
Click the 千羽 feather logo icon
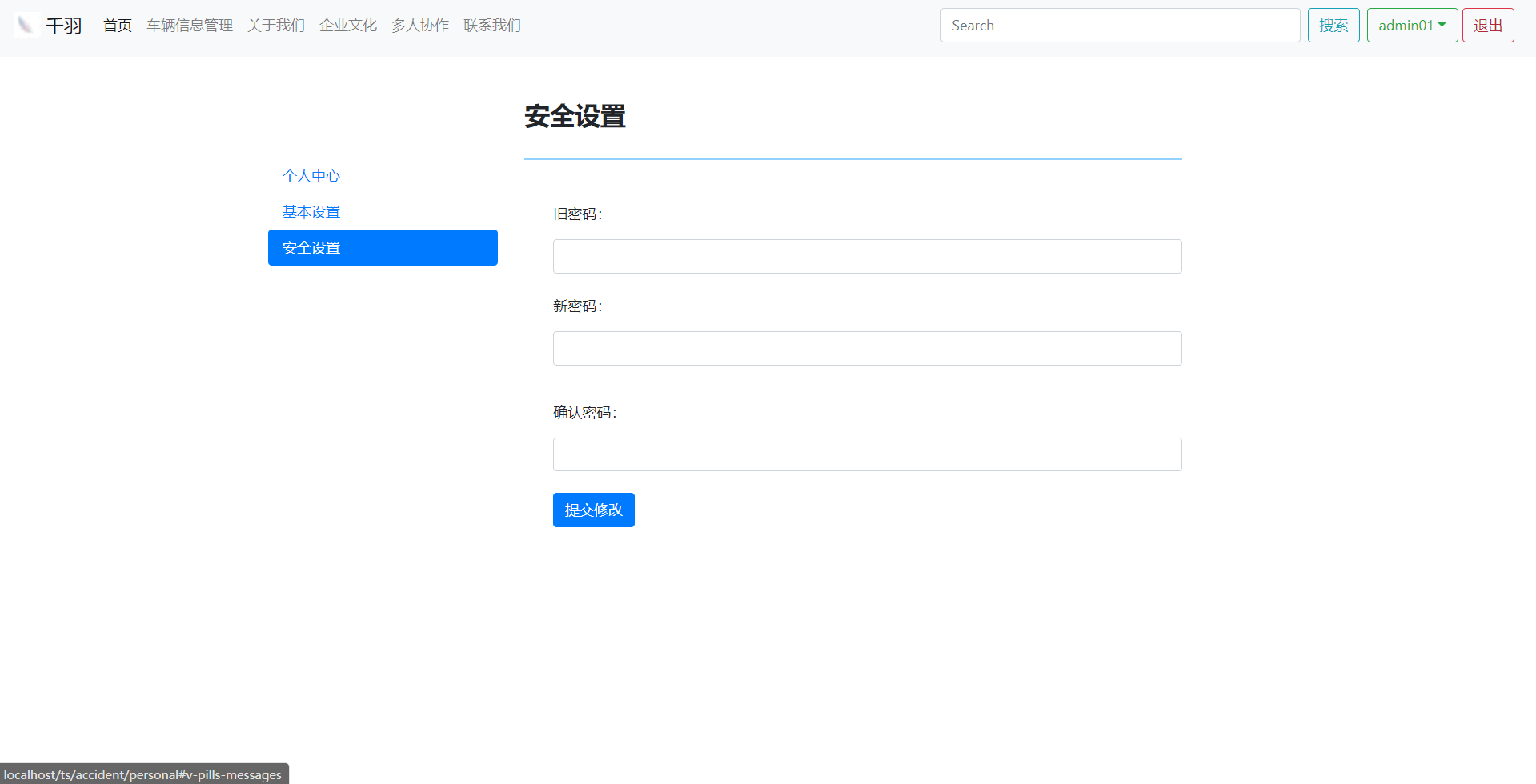coord(26,26)
